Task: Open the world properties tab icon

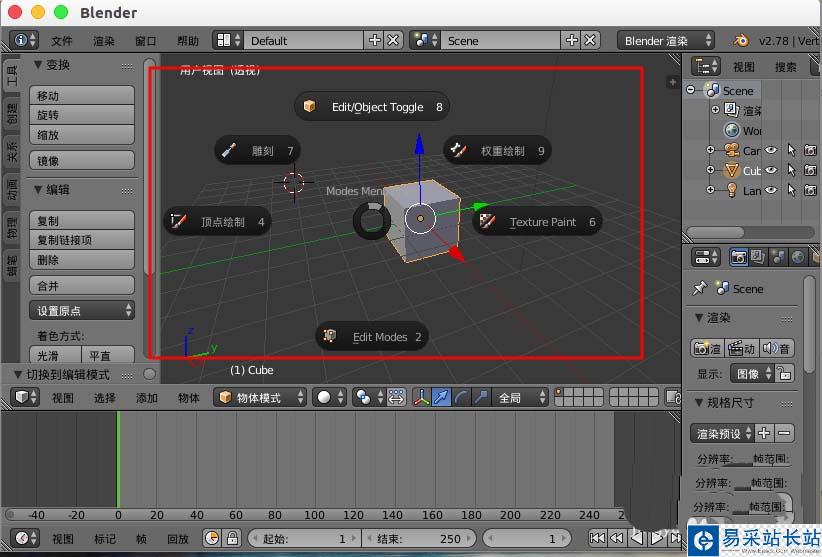Action: (798, 257)
